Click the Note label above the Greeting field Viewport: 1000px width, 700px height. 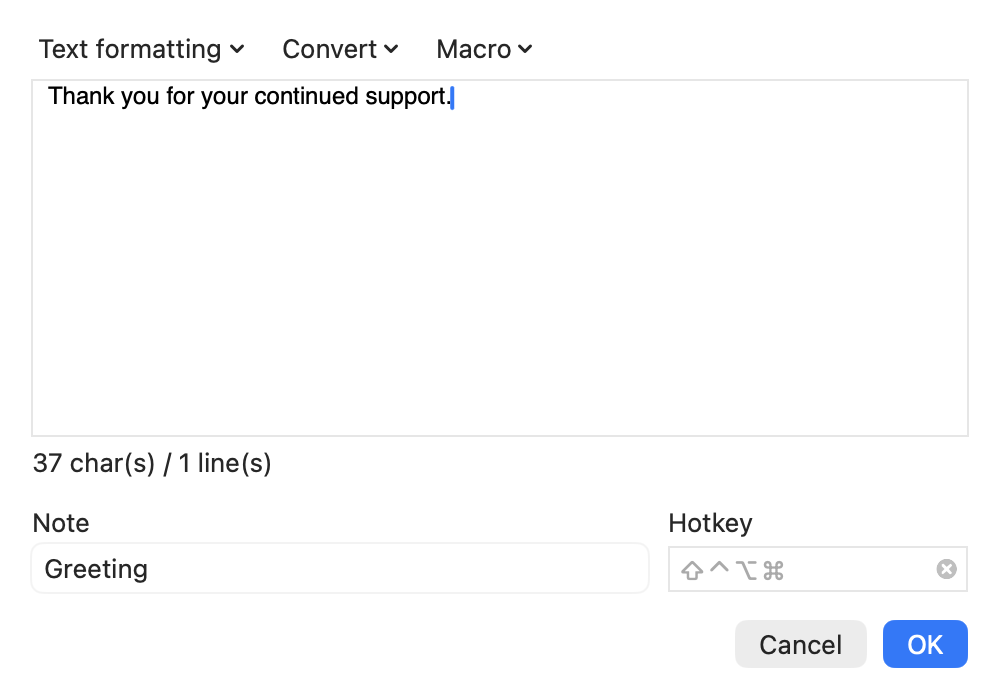coord(61,523)
